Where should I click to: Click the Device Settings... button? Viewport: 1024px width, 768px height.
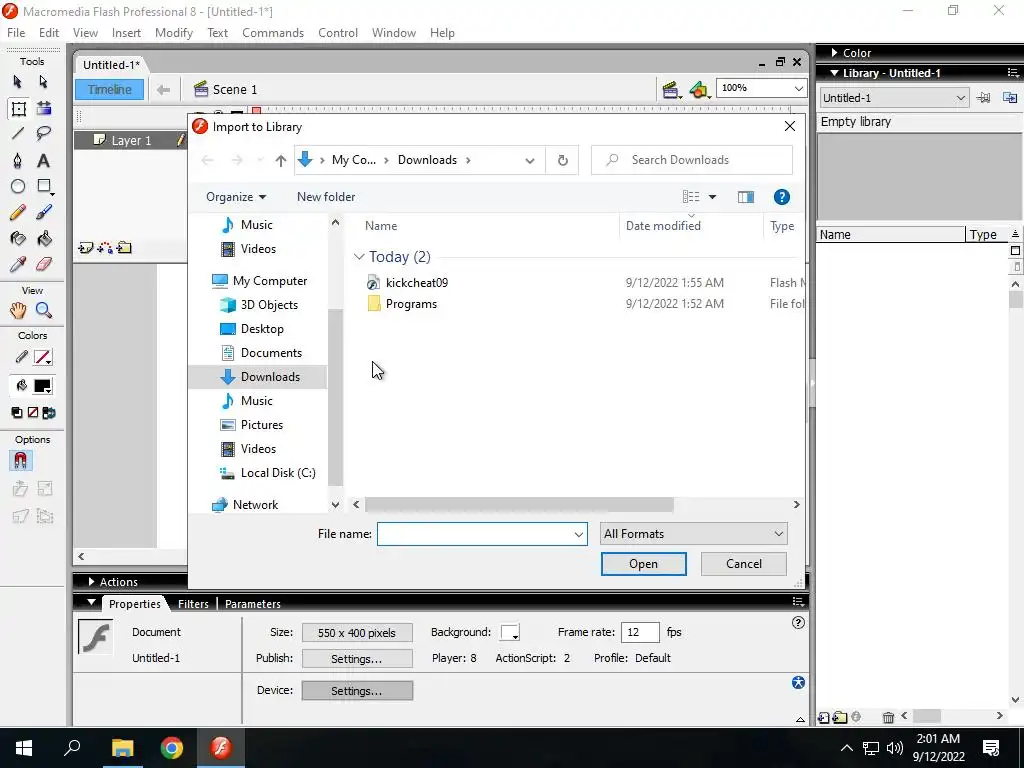point(357,690)
